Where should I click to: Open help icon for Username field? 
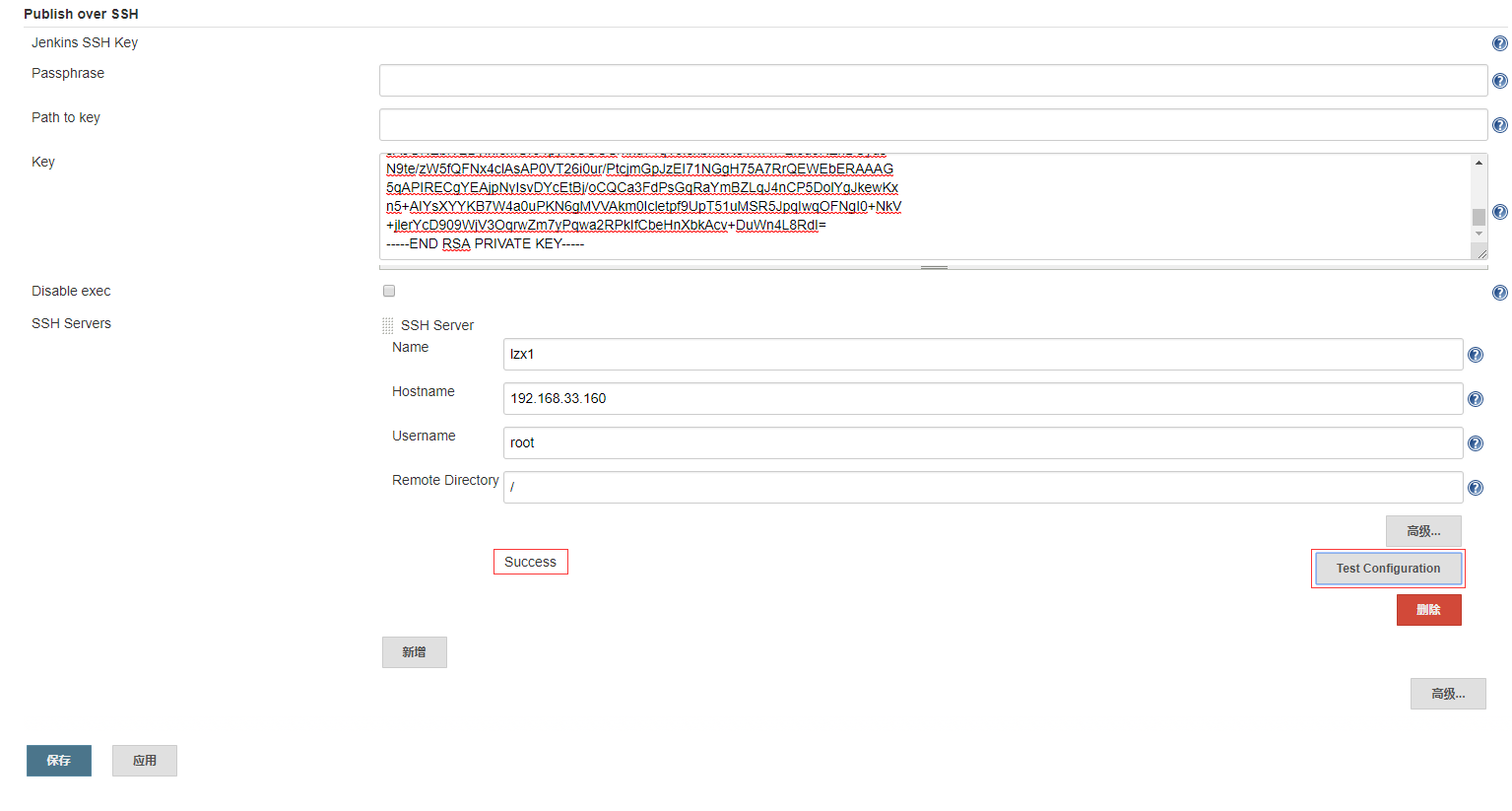1476,443
